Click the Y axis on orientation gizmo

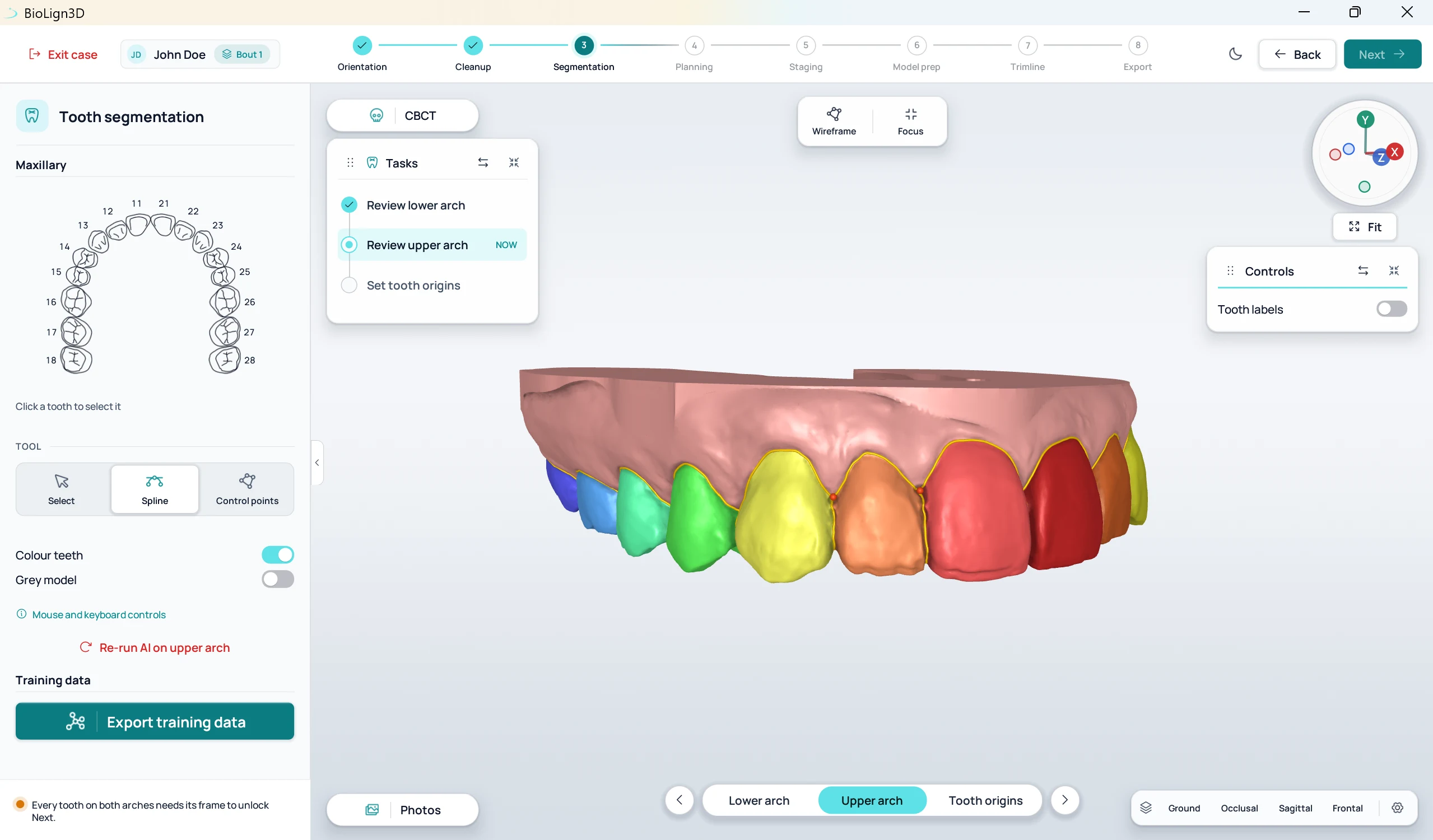click(x=1365, y=119)
